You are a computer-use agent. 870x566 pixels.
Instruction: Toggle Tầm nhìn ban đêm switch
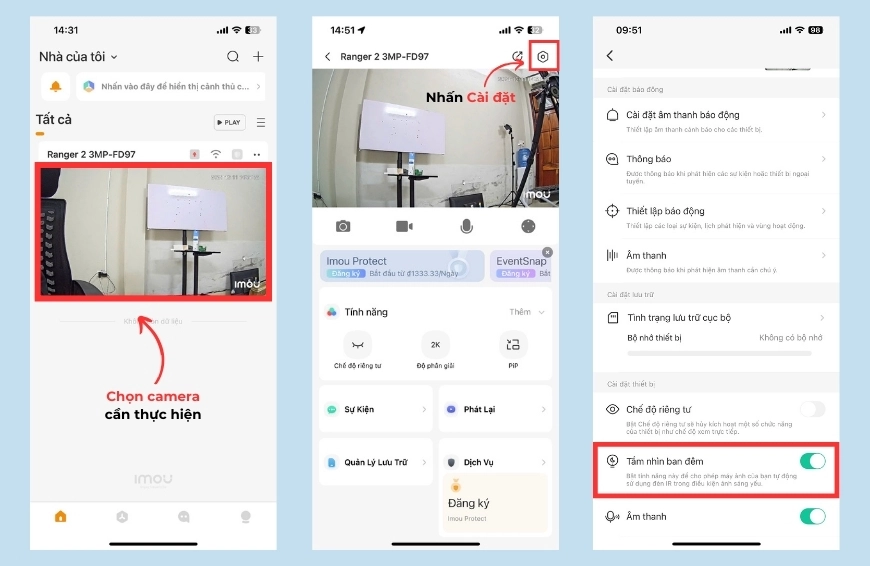[812, 461]
